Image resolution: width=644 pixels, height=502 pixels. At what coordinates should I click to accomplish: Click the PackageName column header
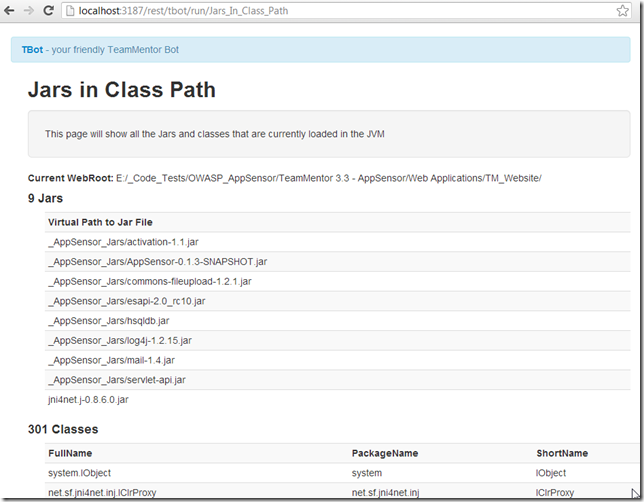click(x=385, y=453)
